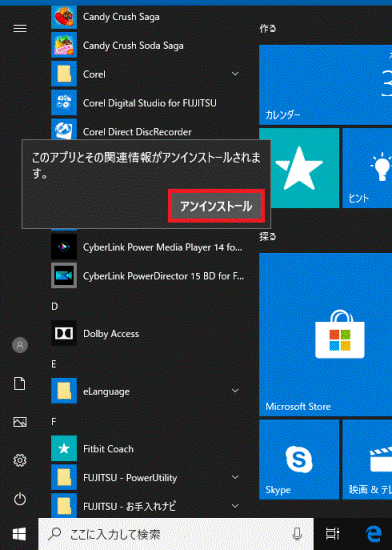
Task: Launch Microsoft Edge from the taskbar
Action: coord(373,534)
